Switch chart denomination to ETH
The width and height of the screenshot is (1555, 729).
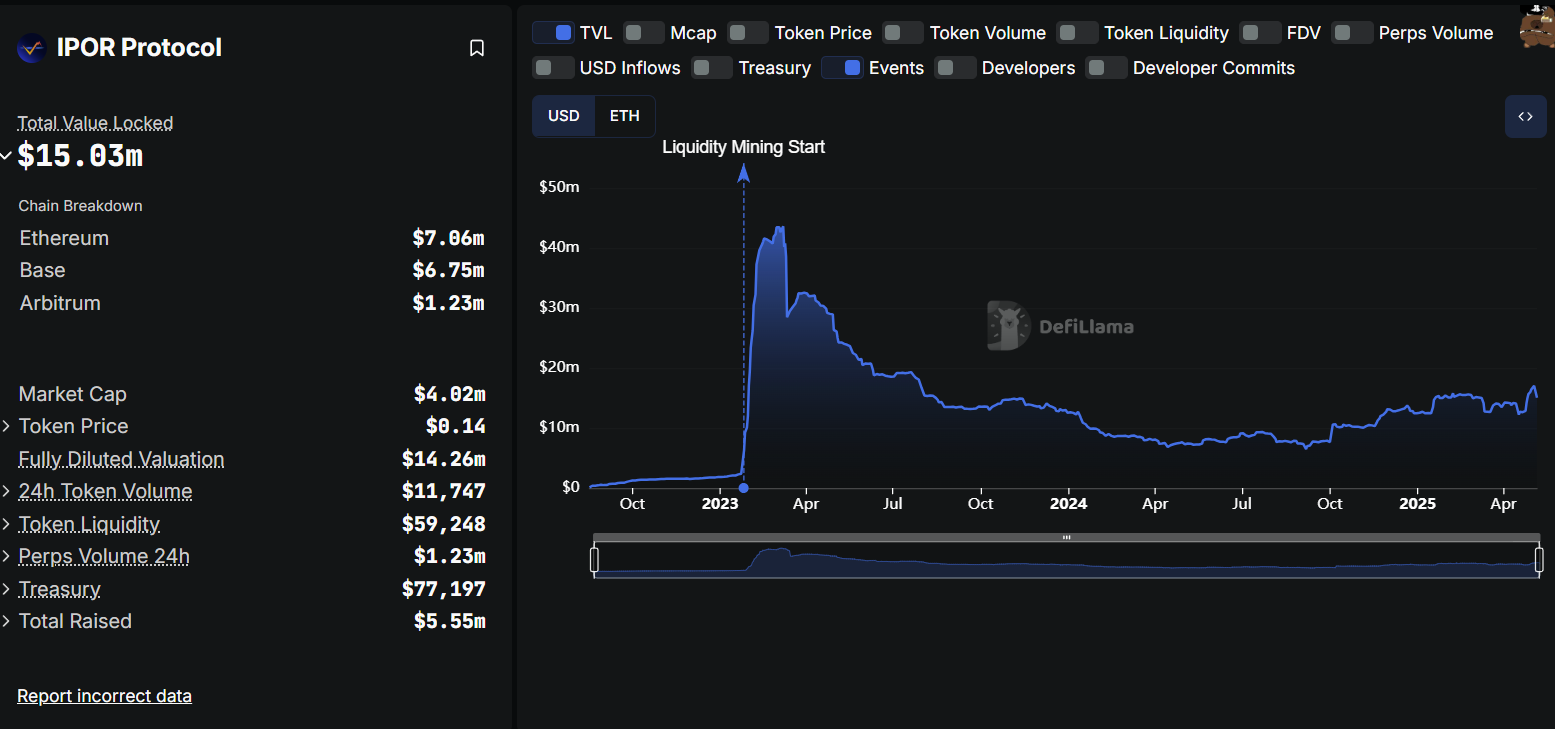pos(625,116)
